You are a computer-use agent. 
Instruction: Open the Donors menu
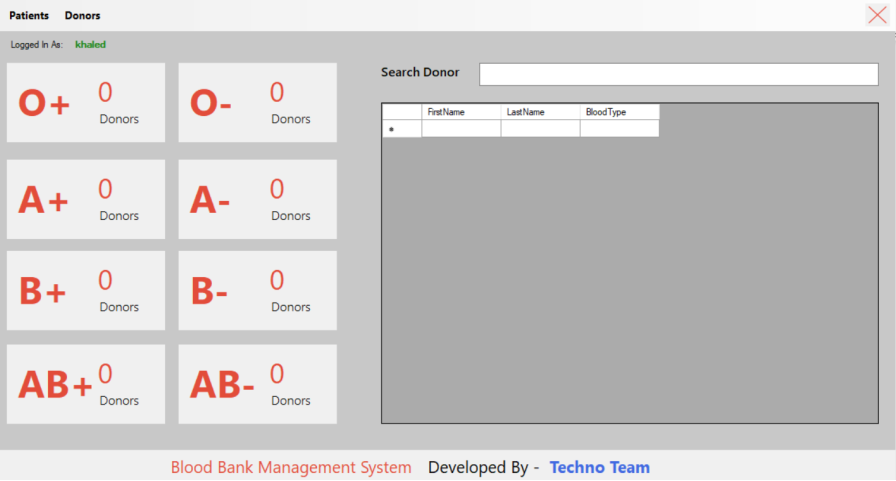[x=82, y=15]
